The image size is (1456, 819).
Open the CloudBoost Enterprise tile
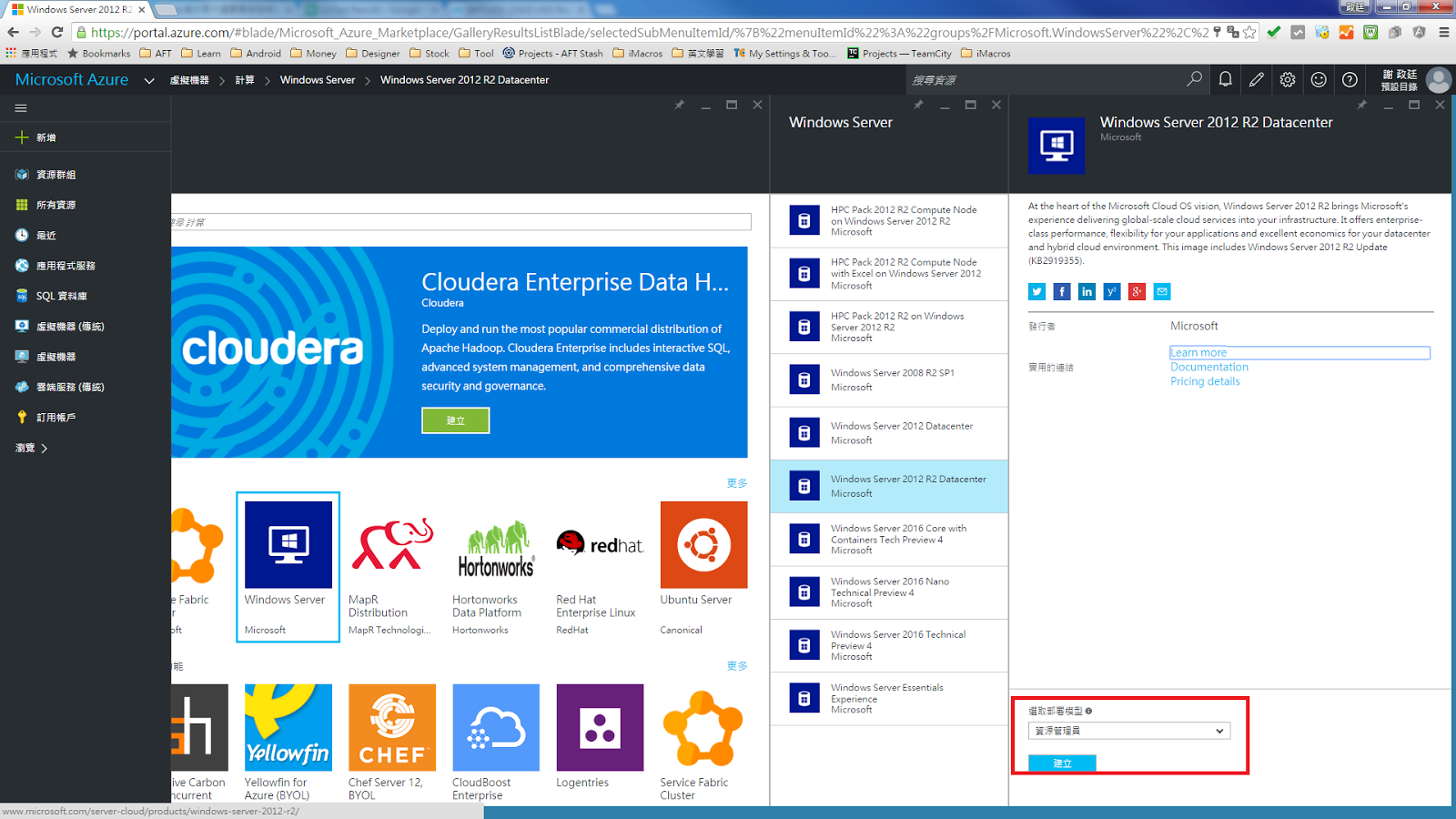[496, 743]
